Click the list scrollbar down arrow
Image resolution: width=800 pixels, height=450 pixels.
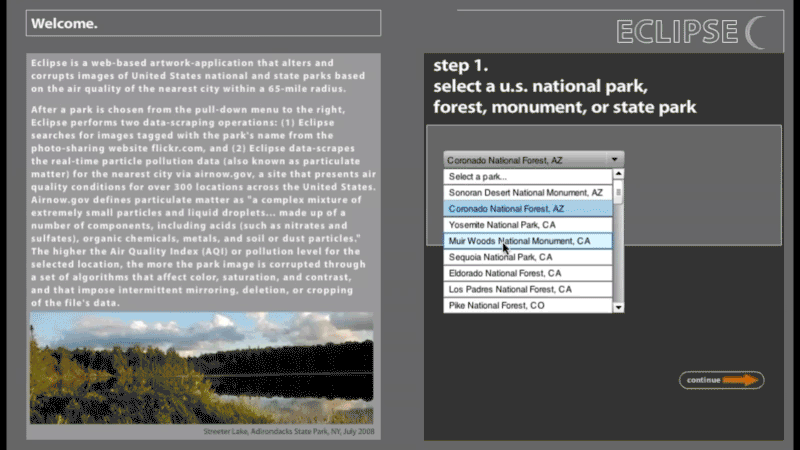point(618,307)
